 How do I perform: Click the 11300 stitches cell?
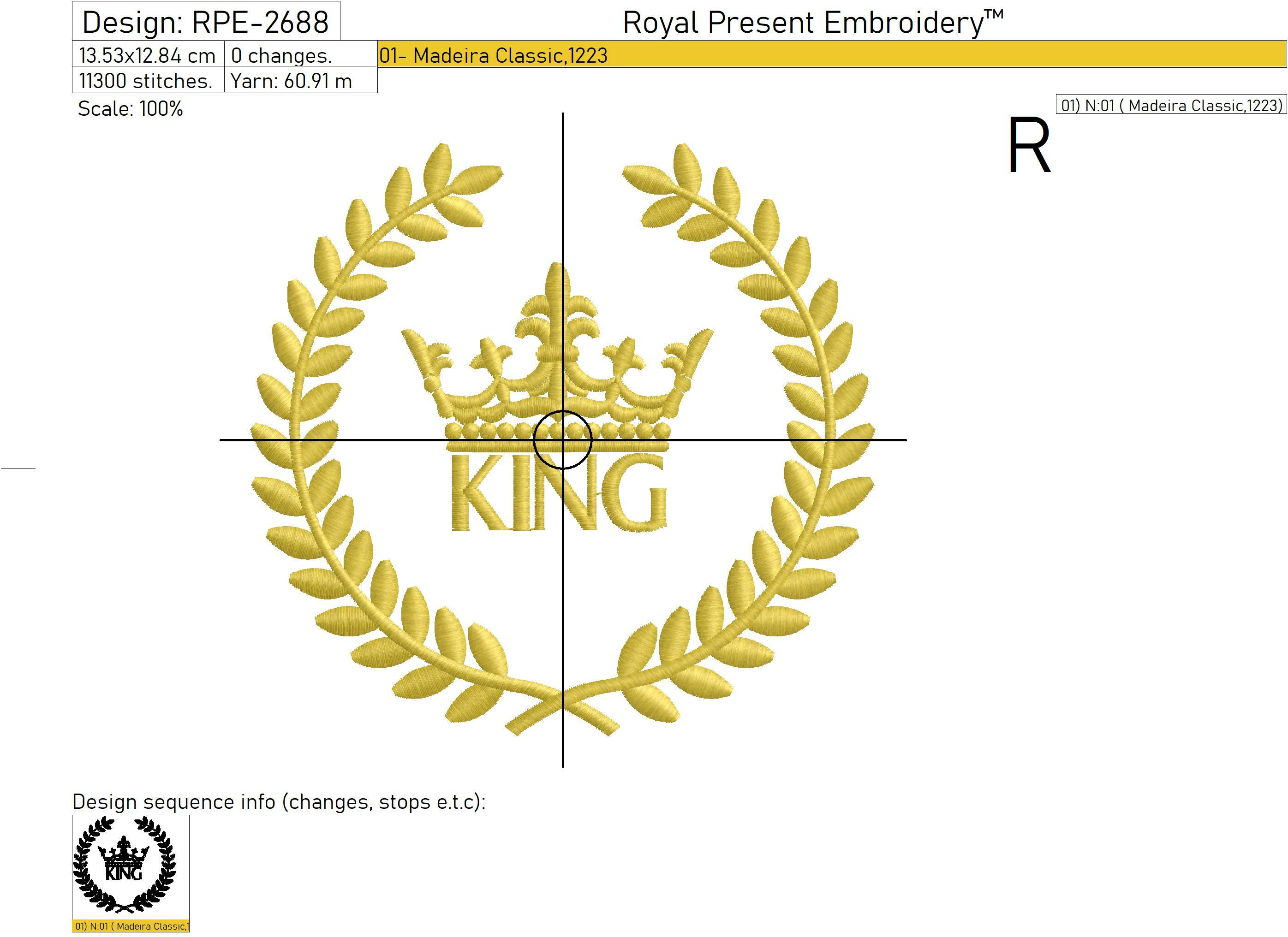pos(148,80)
